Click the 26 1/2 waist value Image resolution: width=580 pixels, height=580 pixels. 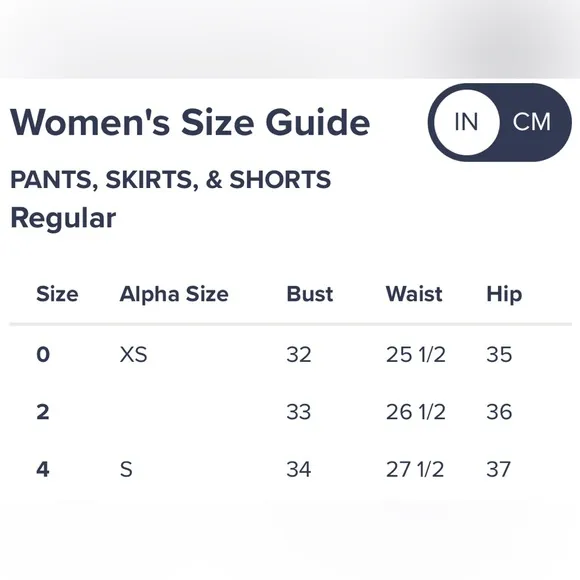click(416, 412)
